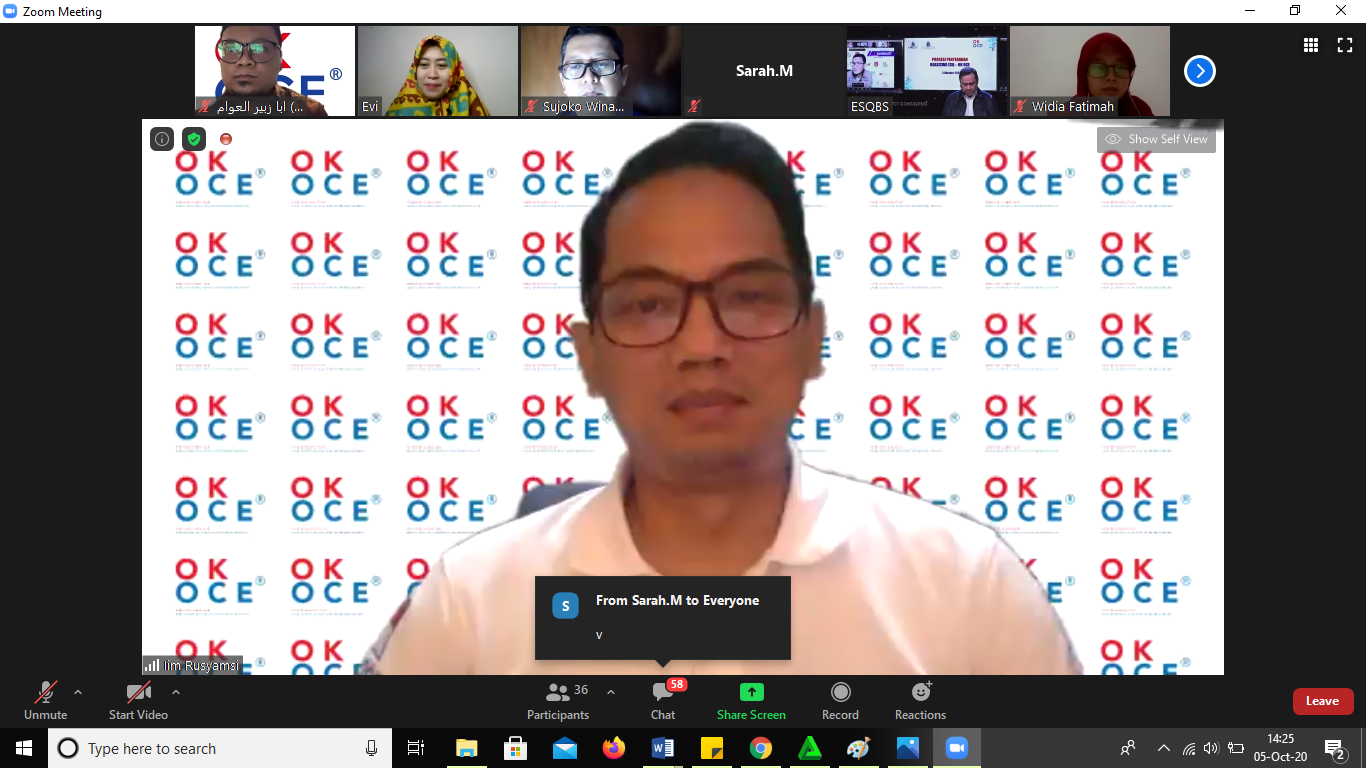Click the Share Screen button
This screenshot has height=768, width=1366.
[x=751, y=700]
